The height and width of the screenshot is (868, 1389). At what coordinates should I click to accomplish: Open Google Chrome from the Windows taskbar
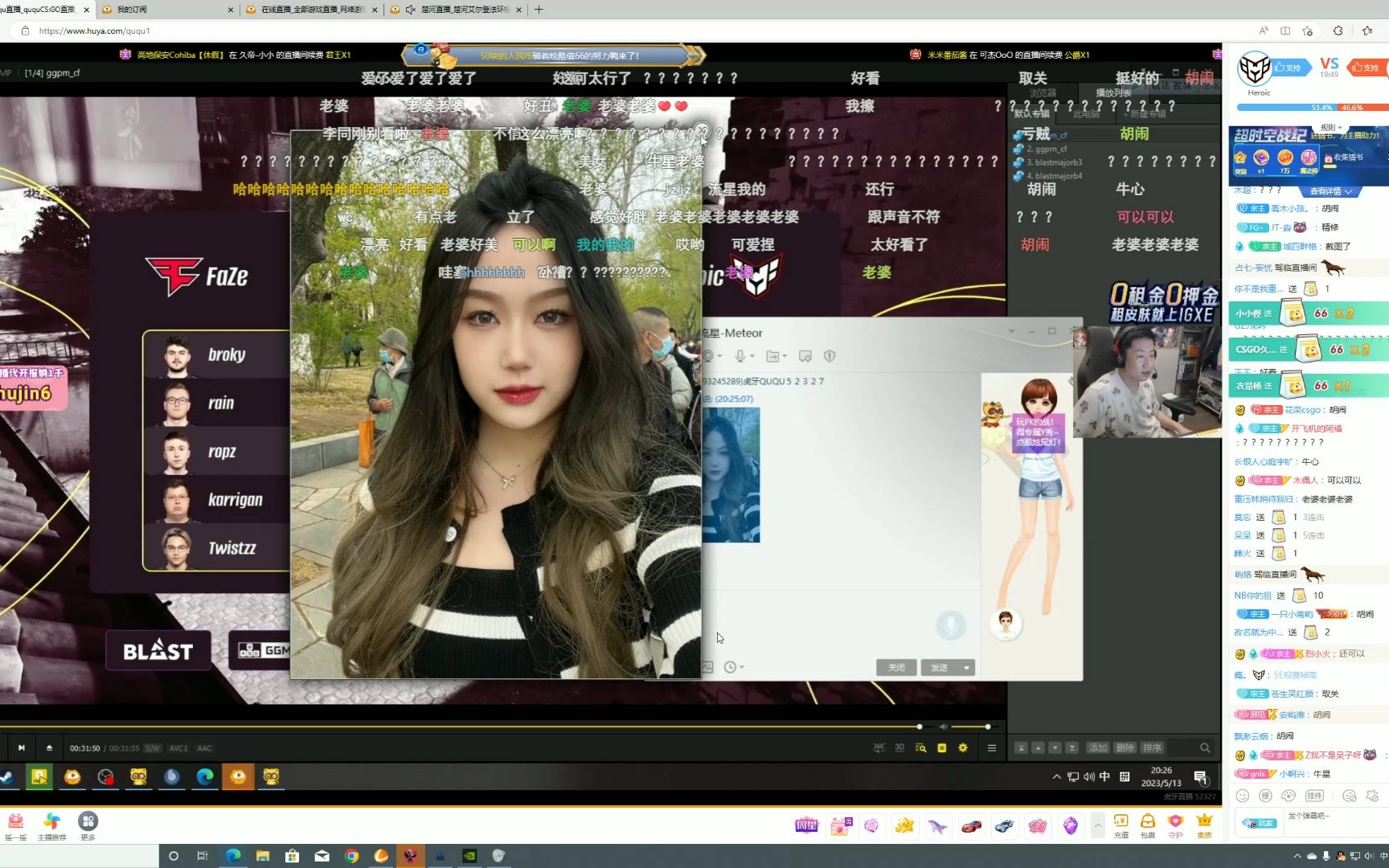point(351,856)
